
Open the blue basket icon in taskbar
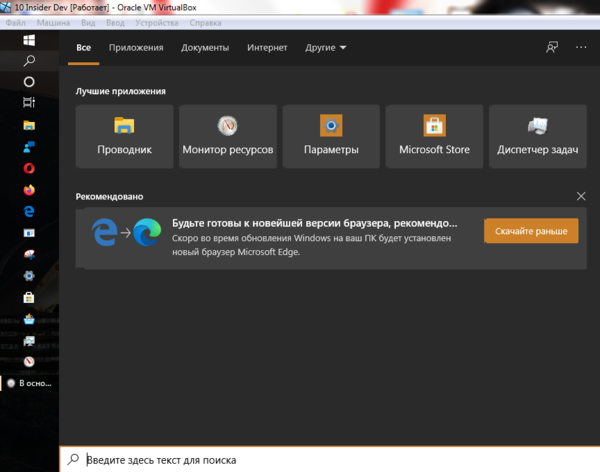point(29,319)
